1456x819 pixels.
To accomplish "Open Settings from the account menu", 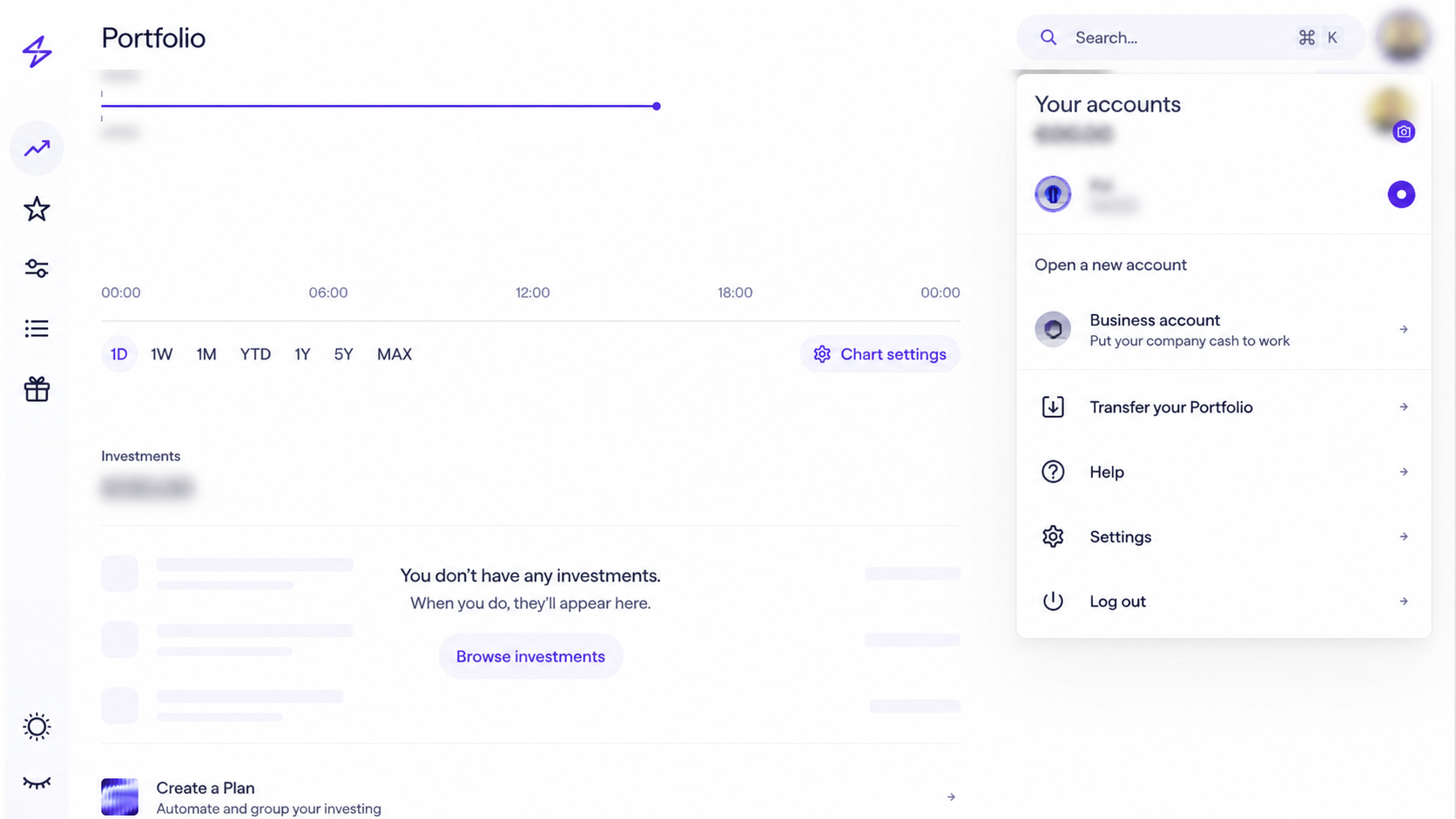I will pos(1223,537).
